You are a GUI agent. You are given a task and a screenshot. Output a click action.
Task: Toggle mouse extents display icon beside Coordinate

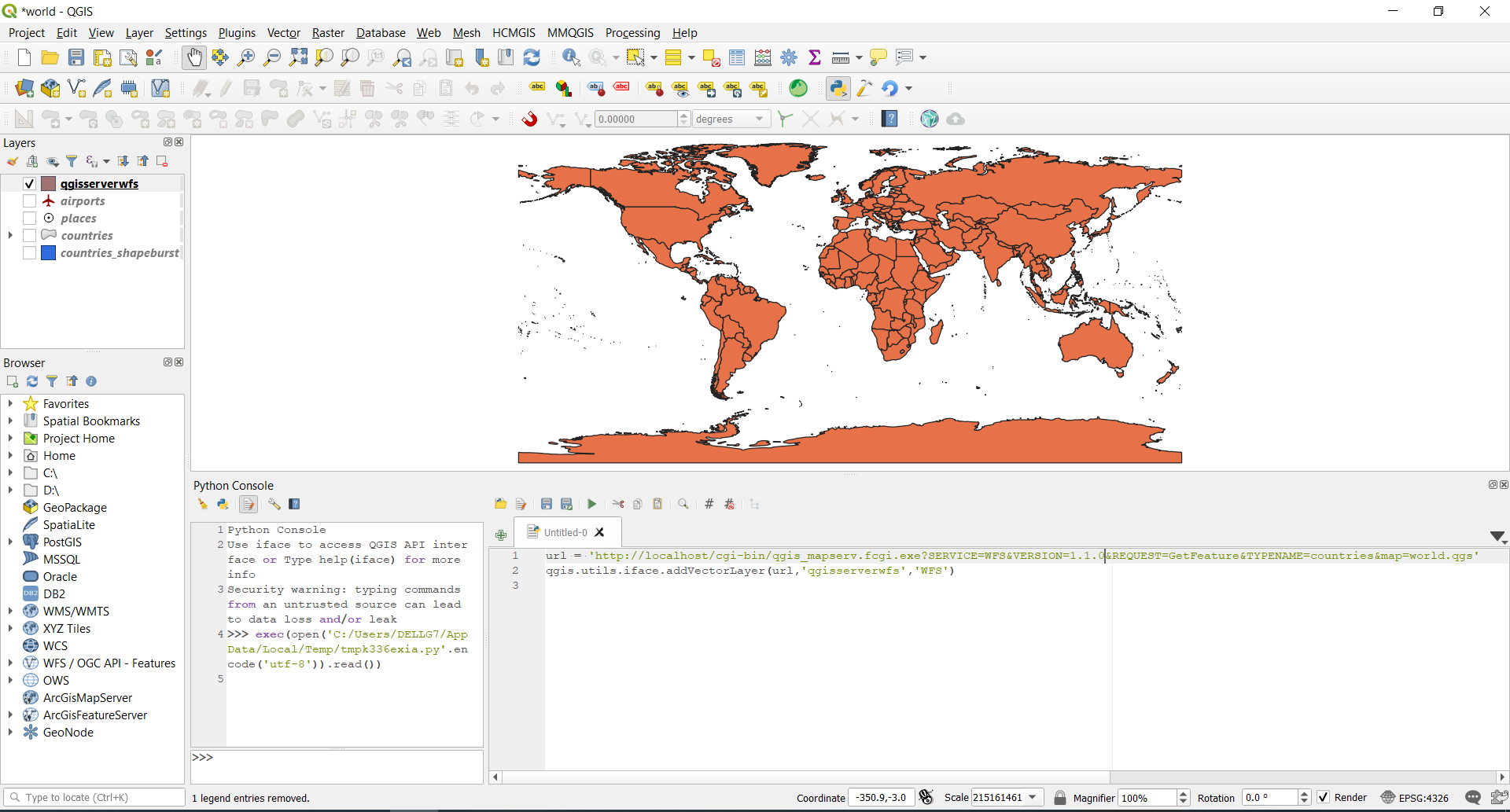(x=926, y=797)
